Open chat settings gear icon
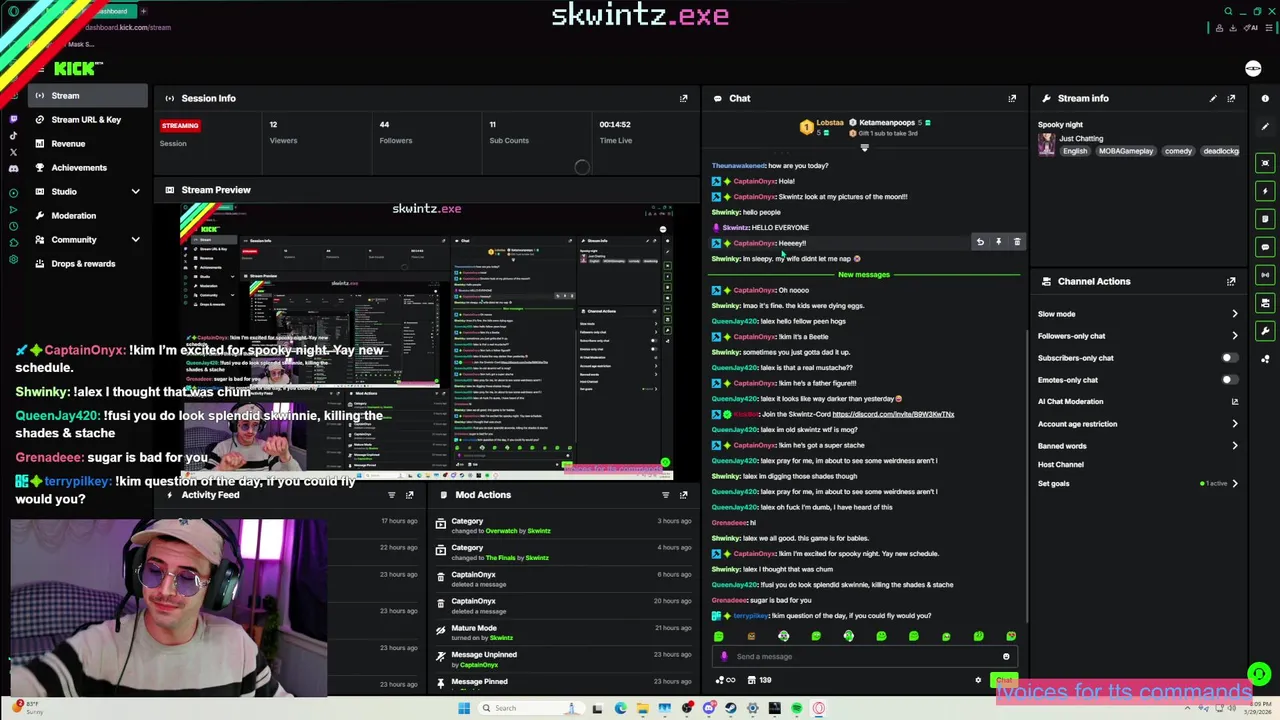This screenshot has width=1280, height=720. click(x=978, y=680)
